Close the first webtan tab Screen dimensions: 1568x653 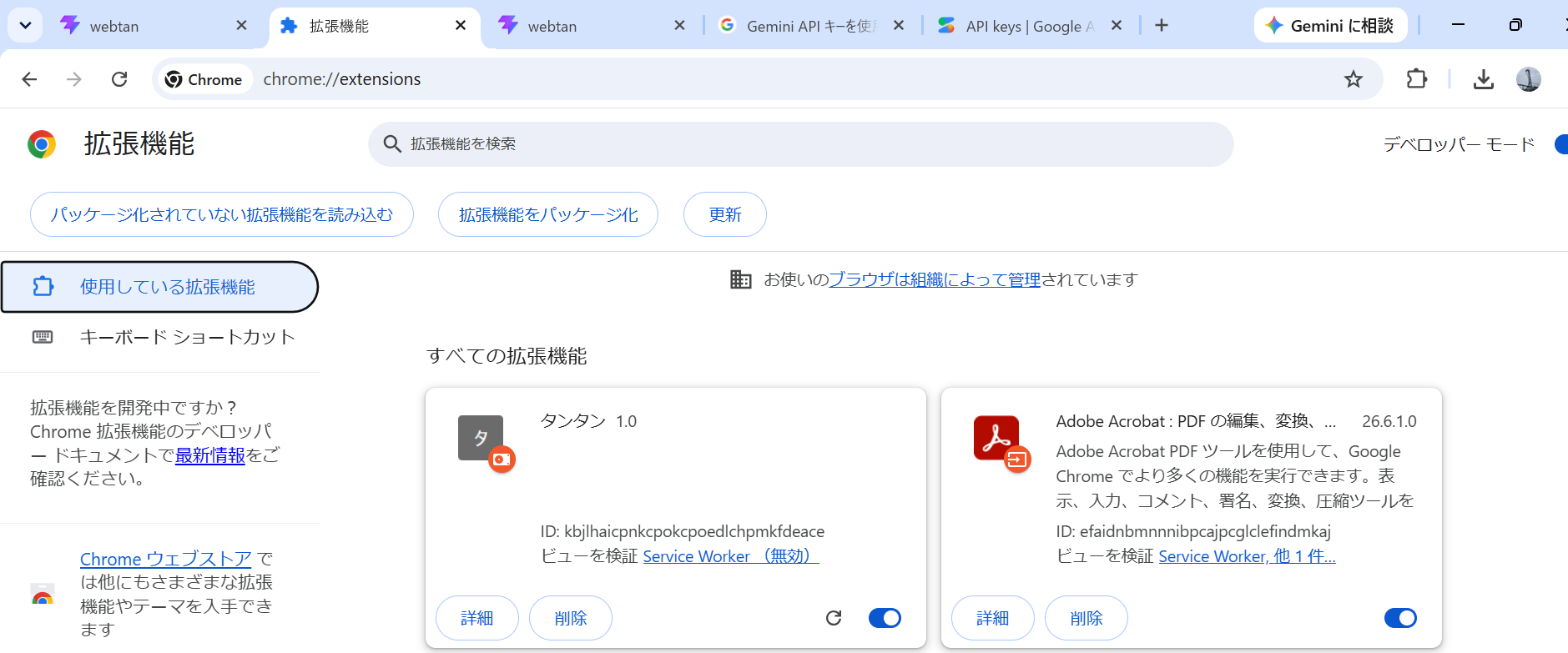(241, 26)
